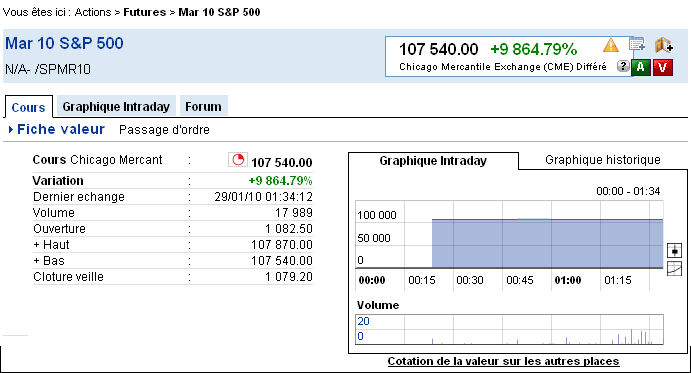Switch chart to candlestick display icon

pos(675,250)
